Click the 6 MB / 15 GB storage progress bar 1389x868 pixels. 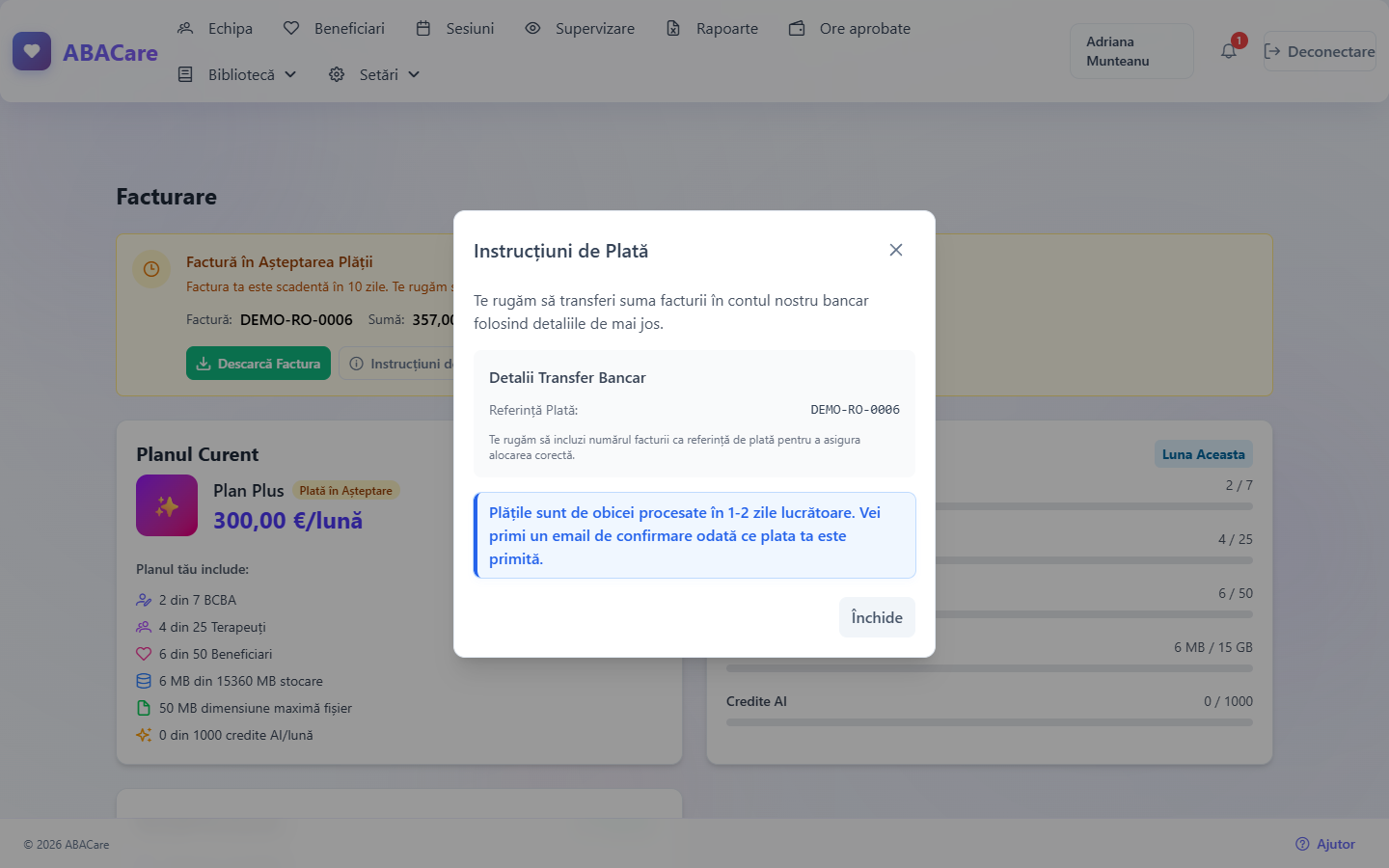[x=990, y=668]
